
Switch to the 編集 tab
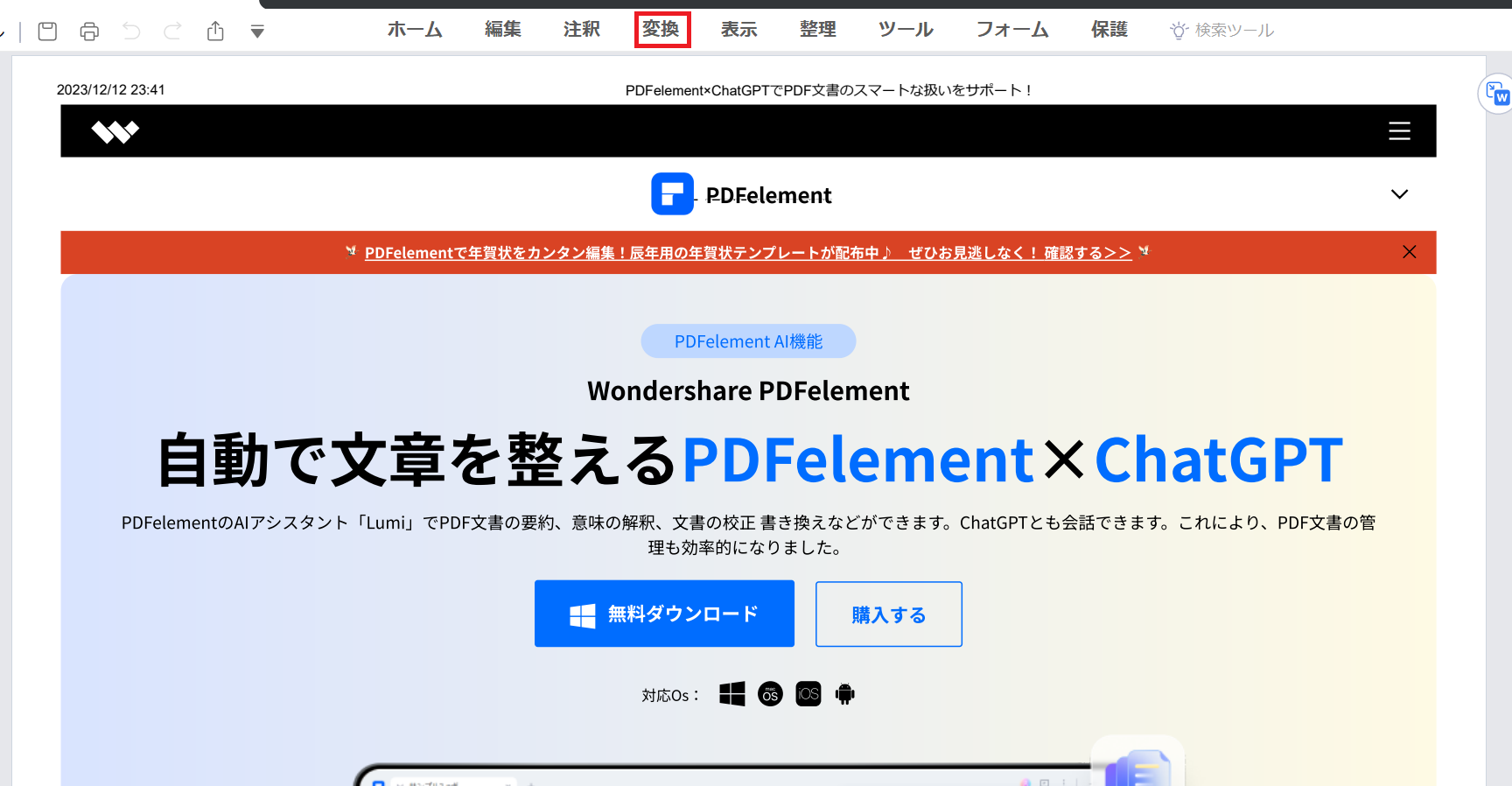[x=503, y=30]
